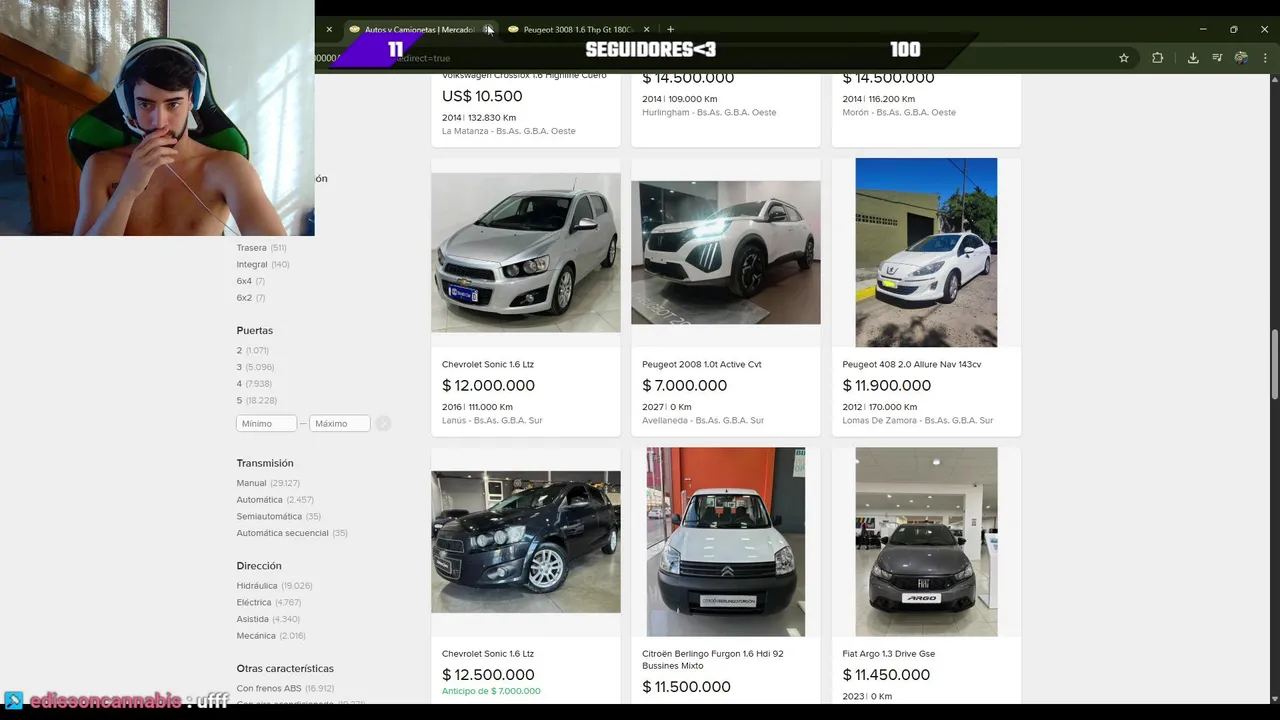Screen dimensions: 1280x720
Task: Switch to the Peugeot 3008 1.6 Thp tab
Action: [579, 29]
